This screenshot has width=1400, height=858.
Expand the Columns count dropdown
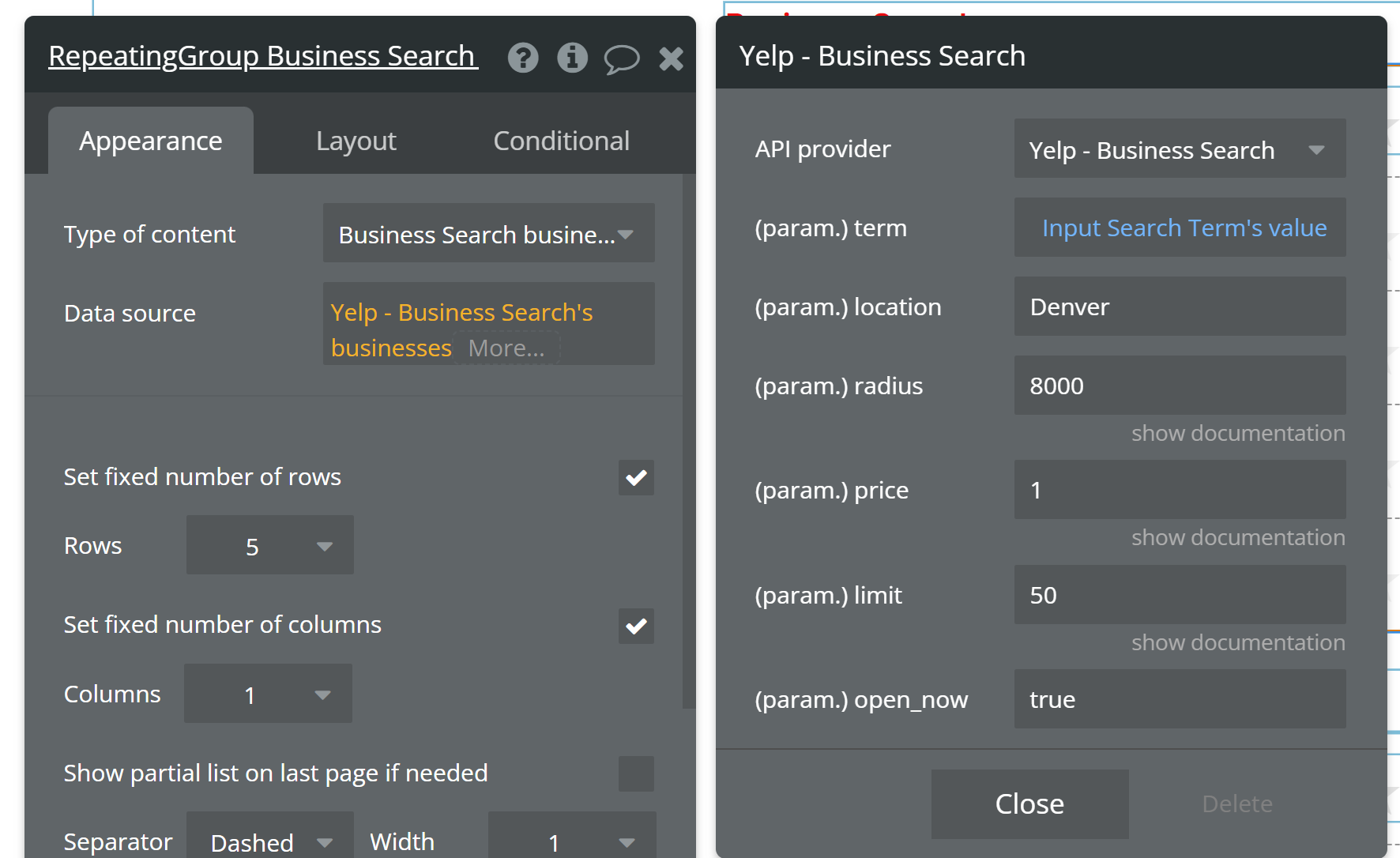tap(268, 694)
